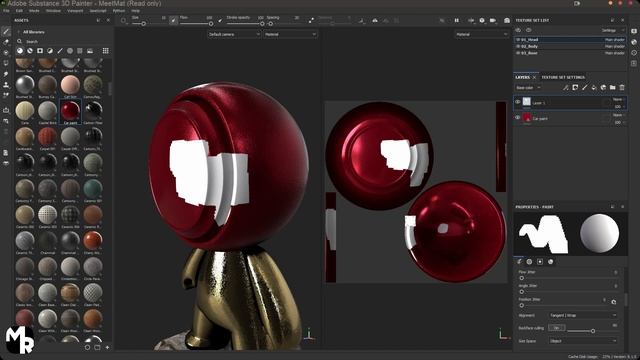Select the Smudge tool
640x360 pixels.
tap(6, 74)
